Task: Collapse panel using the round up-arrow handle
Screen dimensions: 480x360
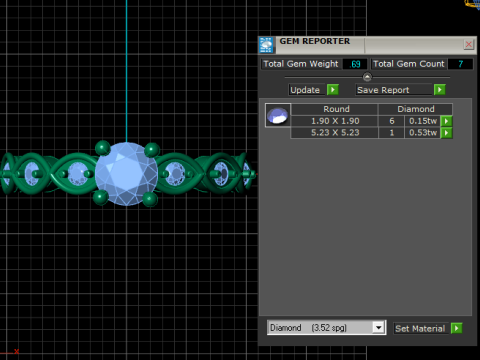Action: click(x=367, y=77)
